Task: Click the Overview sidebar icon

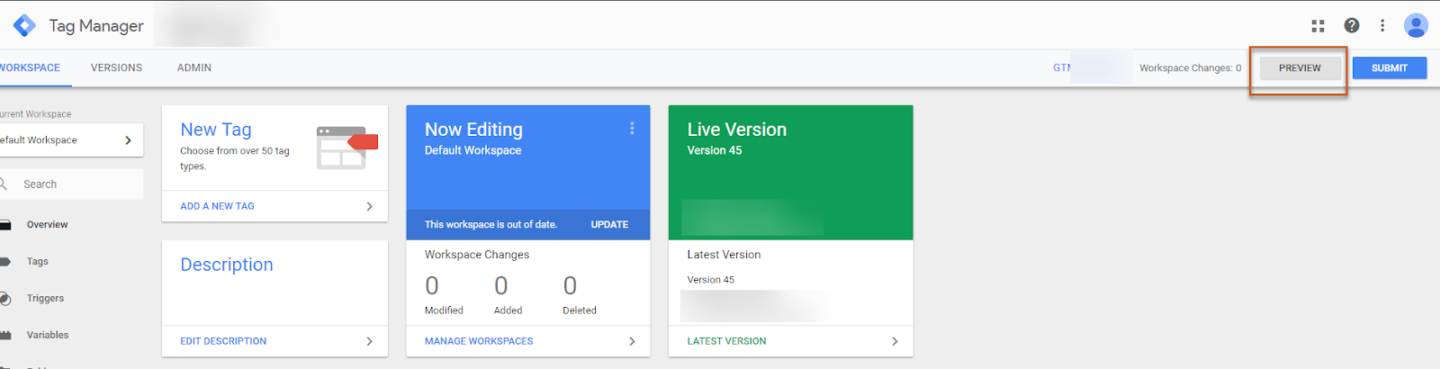Action: pos(4,225)
